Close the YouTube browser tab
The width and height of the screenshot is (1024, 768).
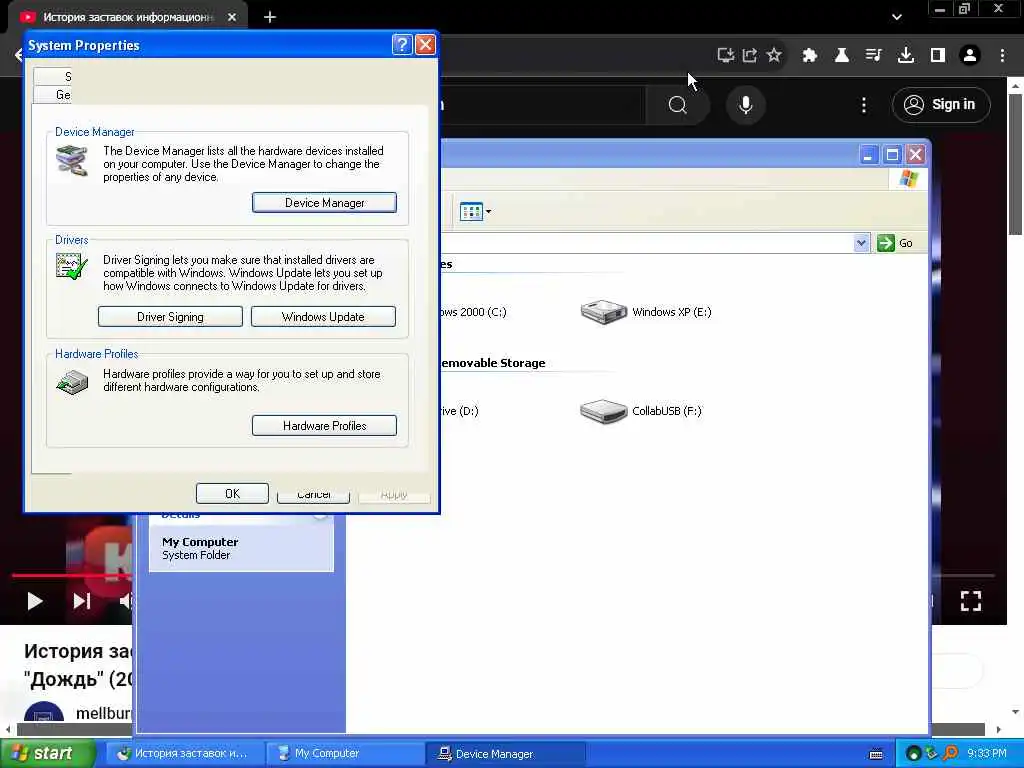(232, 17)
